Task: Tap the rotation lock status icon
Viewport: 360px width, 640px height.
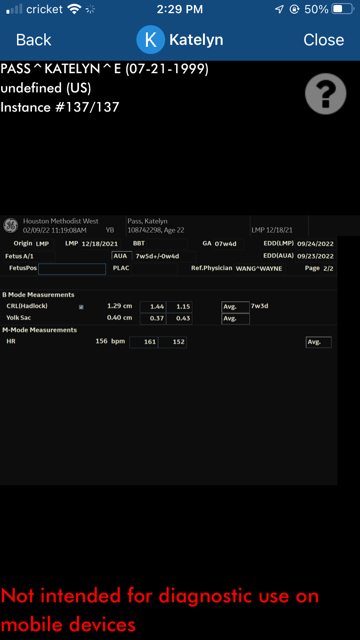Action: 294,9
